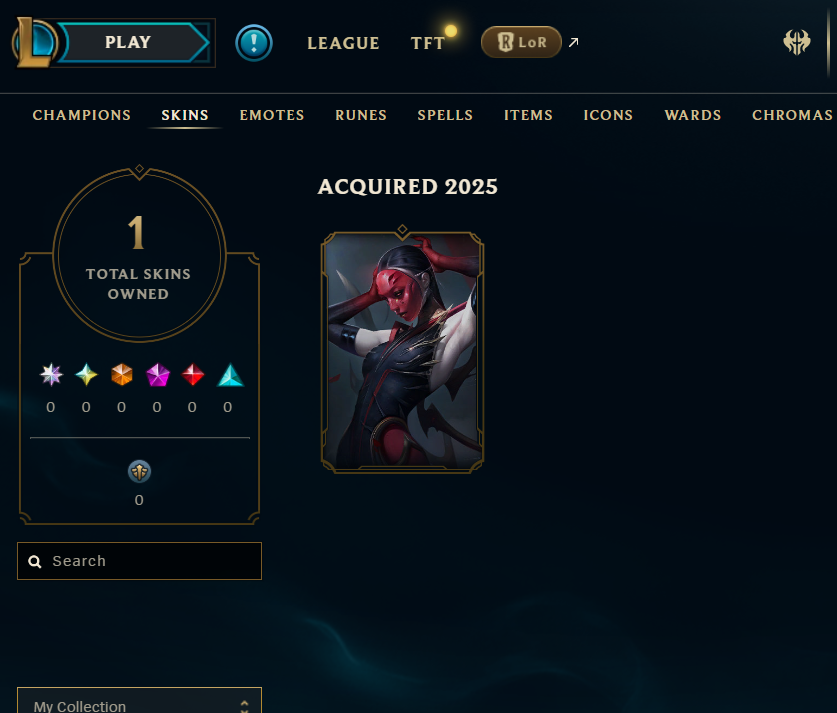This screenshot has width=837, height=713.
Task: Open the winged helmet clash icon
Action: click(796, 42)
